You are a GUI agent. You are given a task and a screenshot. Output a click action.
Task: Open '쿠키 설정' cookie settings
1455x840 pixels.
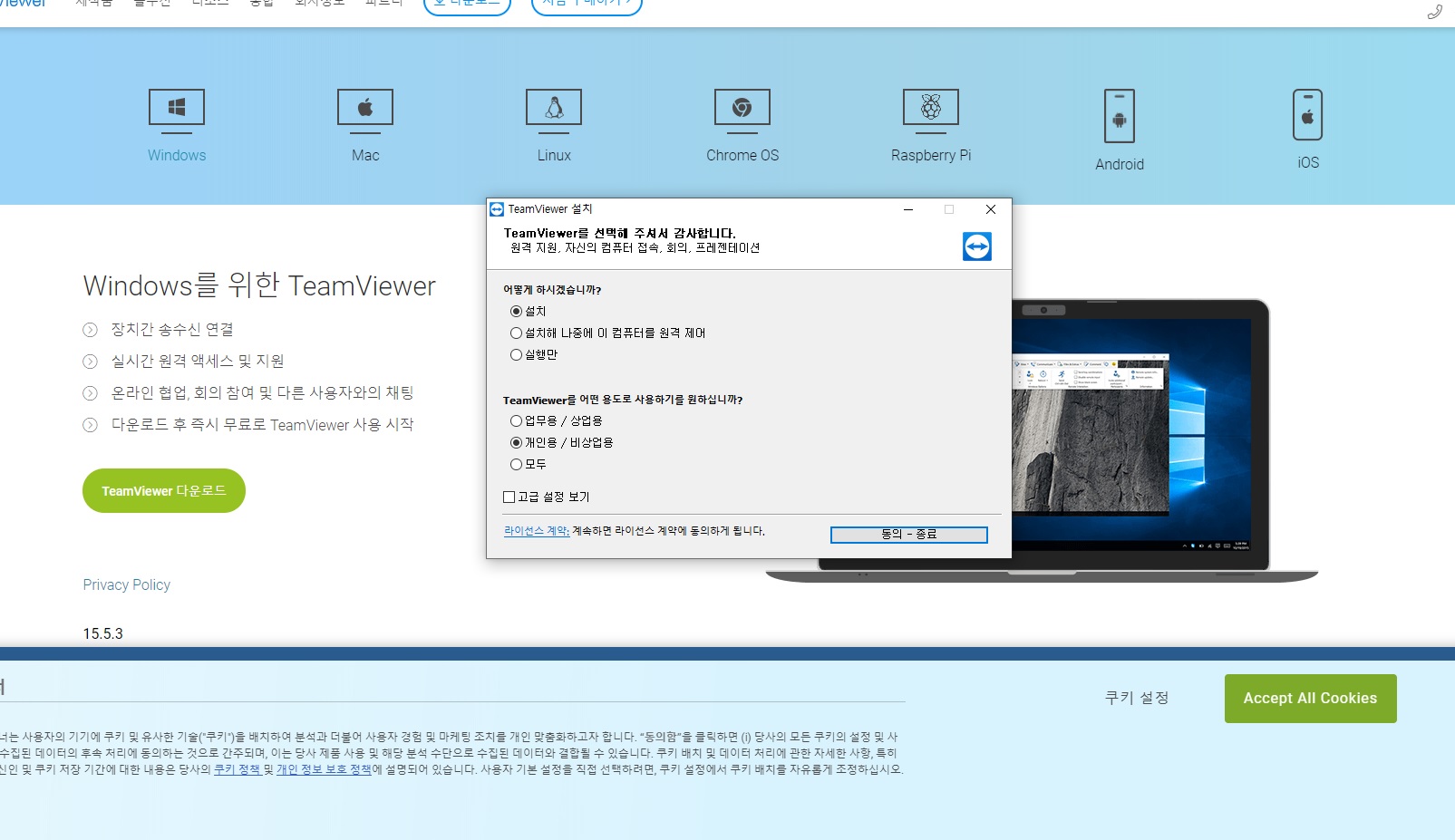click(1137, 698)
